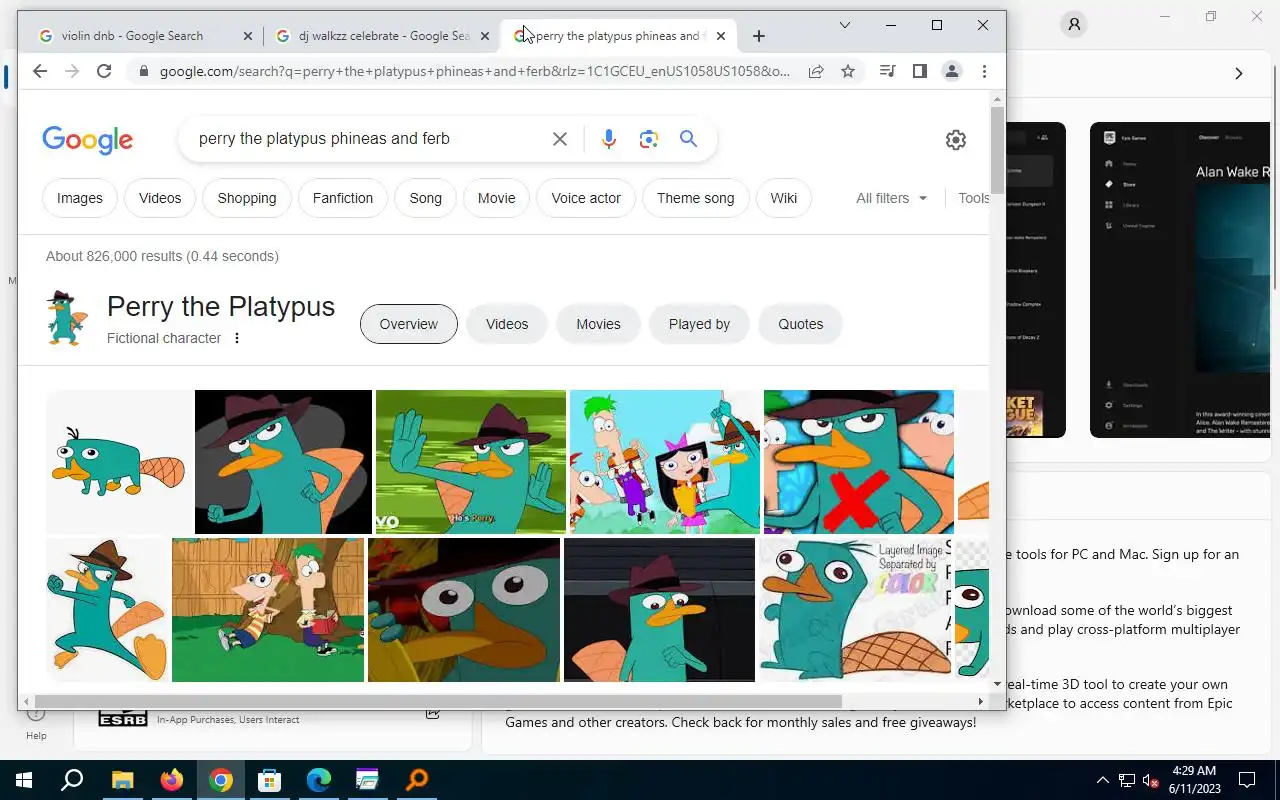1280x800 pixels.
Task: Open account icon in Epic Games window
Action: pyautogui.click(x=1074, y=24)
